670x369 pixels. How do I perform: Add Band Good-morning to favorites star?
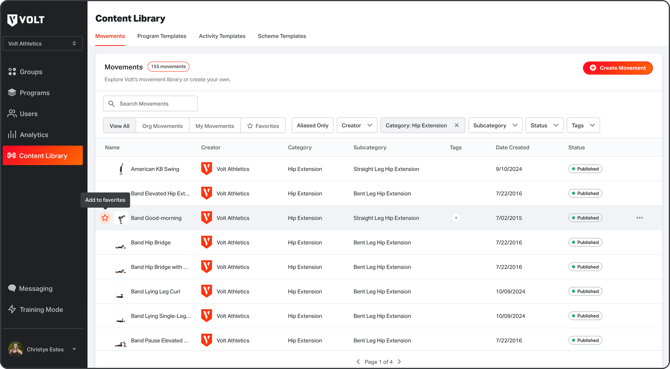pos(105,218)
